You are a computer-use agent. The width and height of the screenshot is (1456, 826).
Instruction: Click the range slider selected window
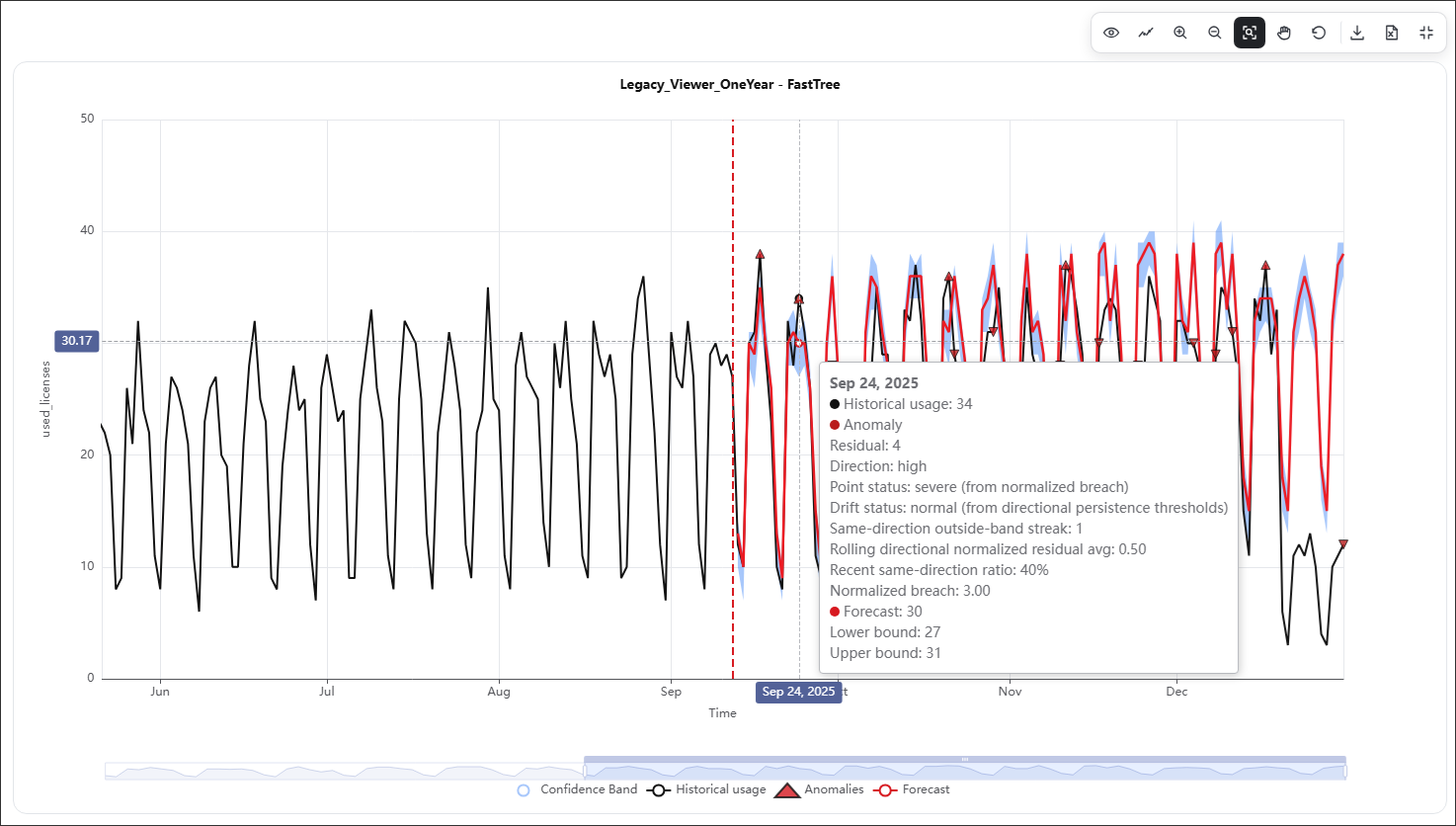click(x=965, y=770)
